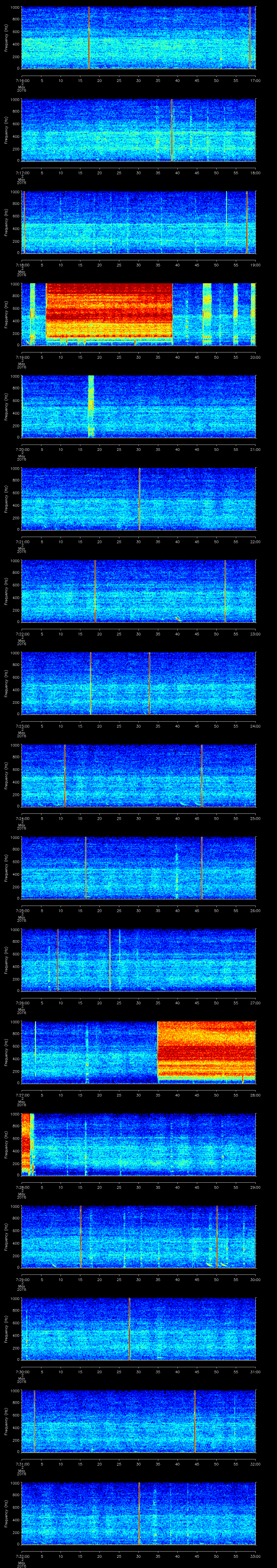Click the 20:00 end time label
The image size is (277, 1568).
tap(255, 357)
